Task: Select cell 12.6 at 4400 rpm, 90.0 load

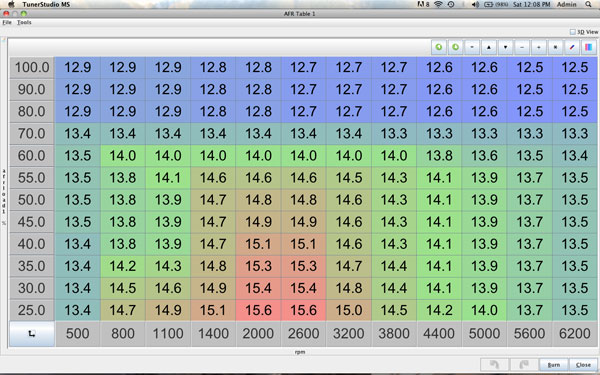Action: 439,90
